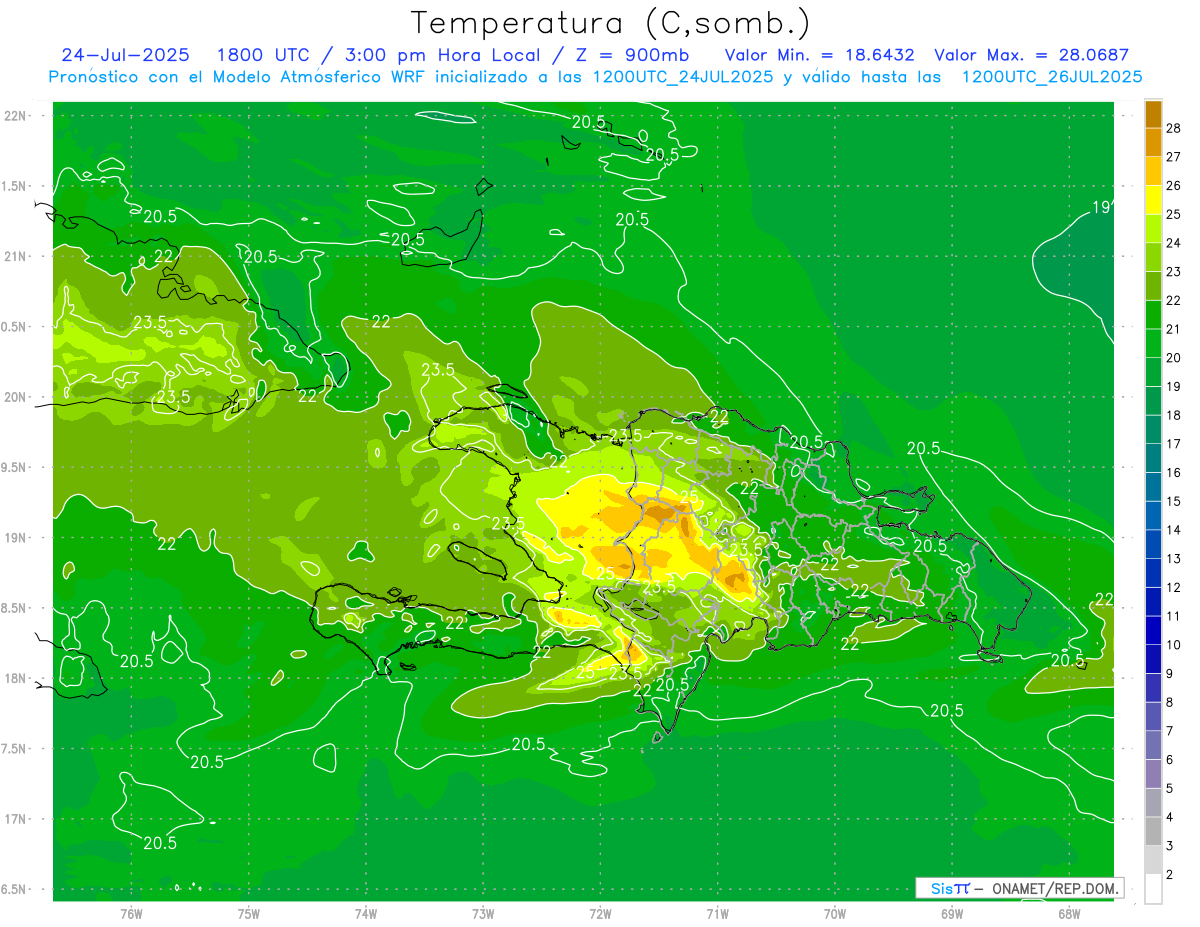The height and width of the screenshot is (927, 1200).
Task: Click the blue "SisTT" logo text
Action: [950, 888]
